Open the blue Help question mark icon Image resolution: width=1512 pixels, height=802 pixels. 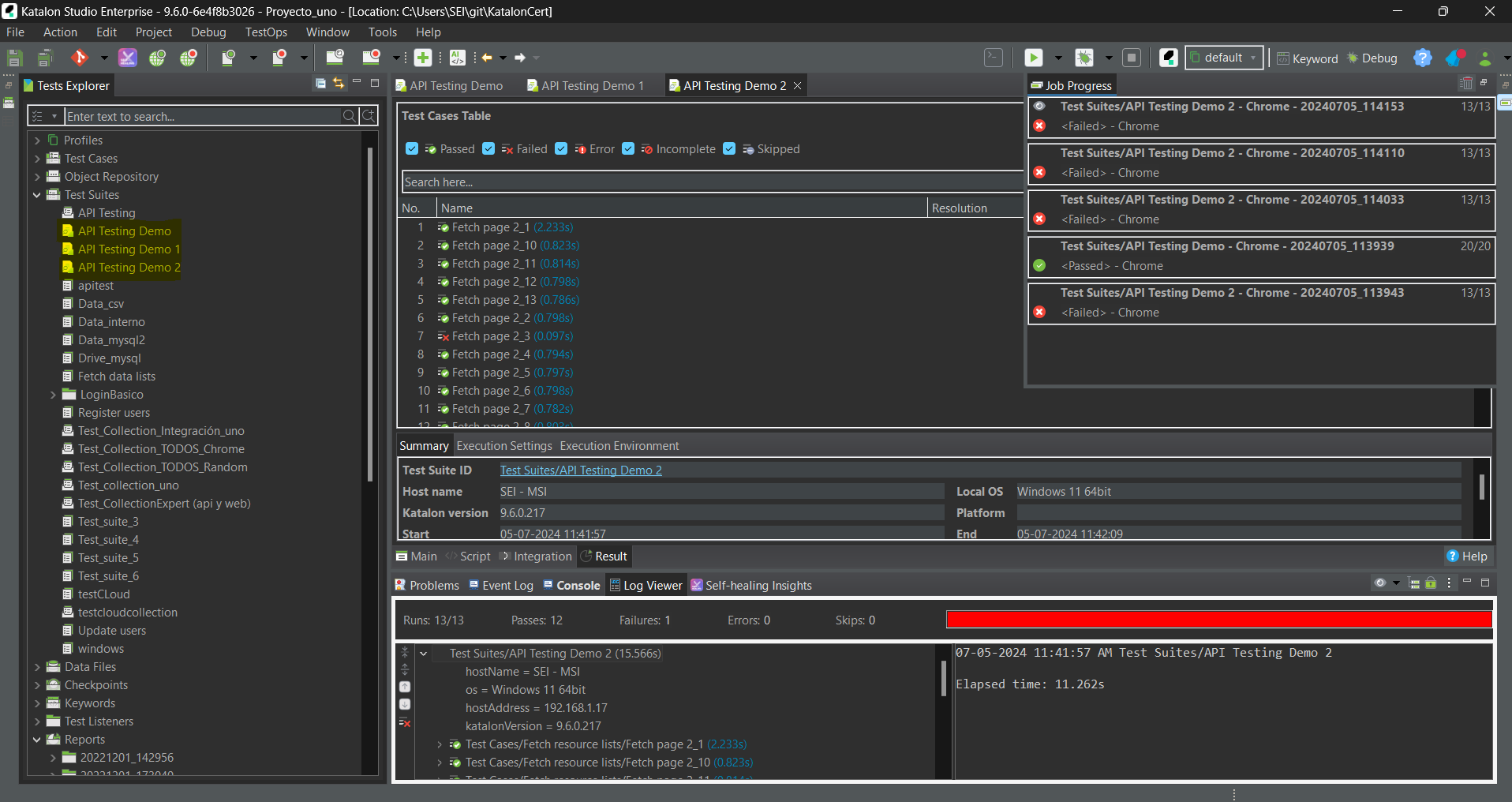pyautogui.click(x=1422, y=58)
